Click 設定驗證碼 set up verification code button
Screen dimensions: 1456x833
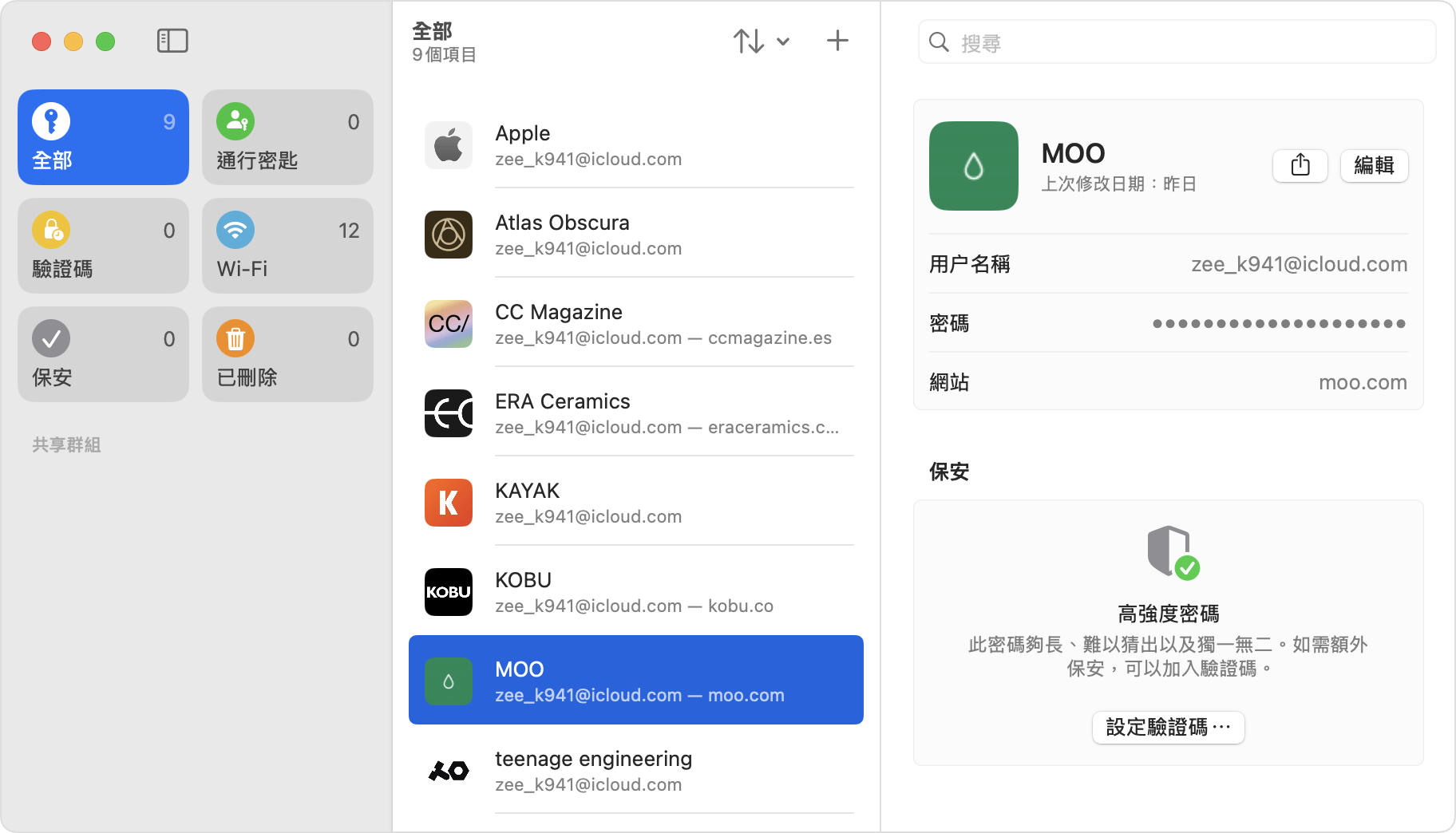click(x=1168, y=727)
